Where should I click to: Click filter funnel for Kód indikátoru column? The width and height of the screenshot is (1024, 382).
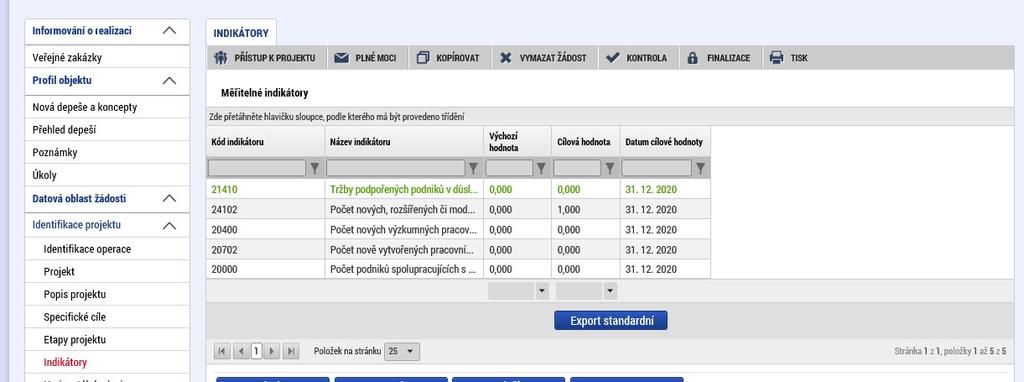(315, 168)
